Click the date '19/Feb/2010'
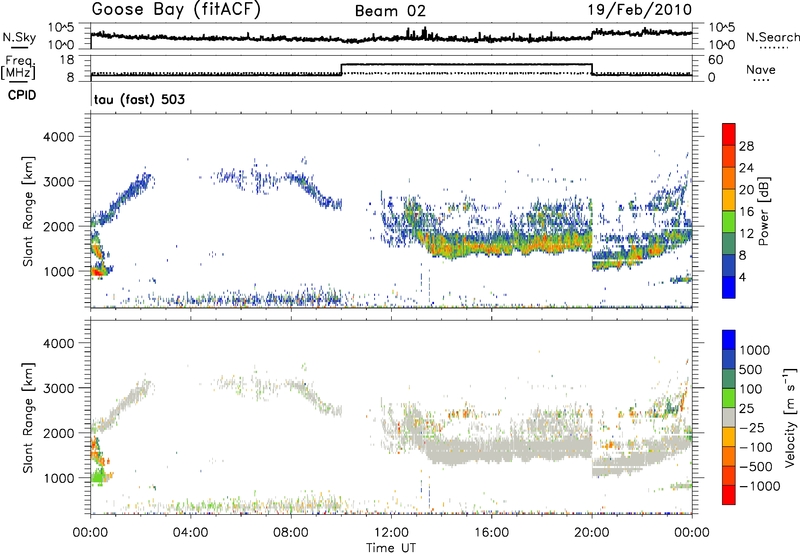 [640, 9]
